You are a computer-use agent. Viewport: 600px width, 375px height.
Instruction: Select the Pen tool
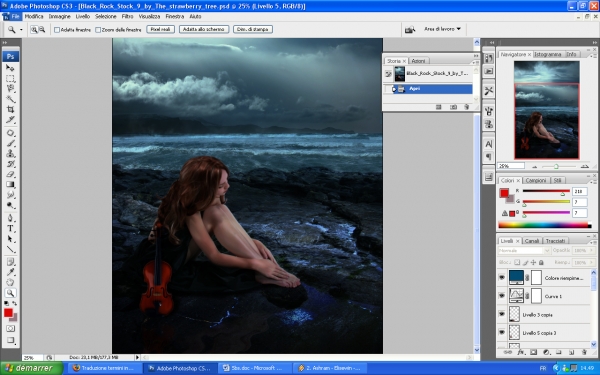(x=10, y=218)
